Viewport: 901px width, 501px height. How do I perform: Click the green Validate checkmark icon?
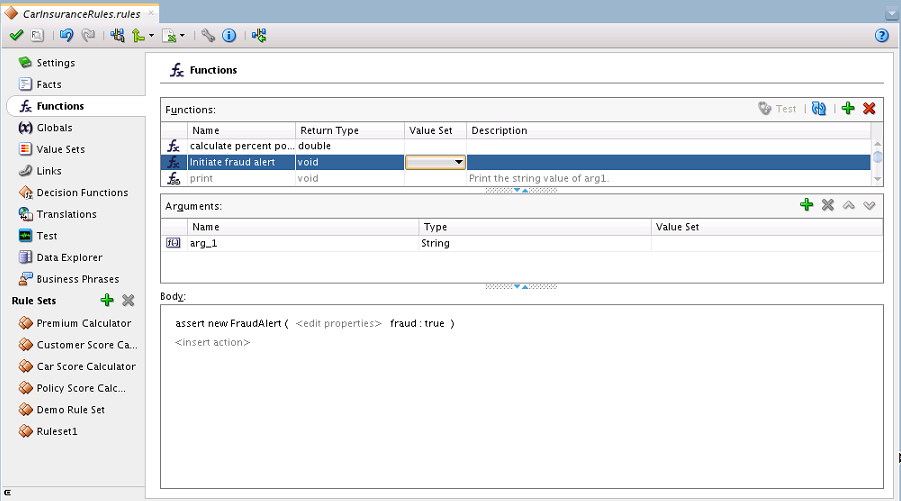coord(16,36)
